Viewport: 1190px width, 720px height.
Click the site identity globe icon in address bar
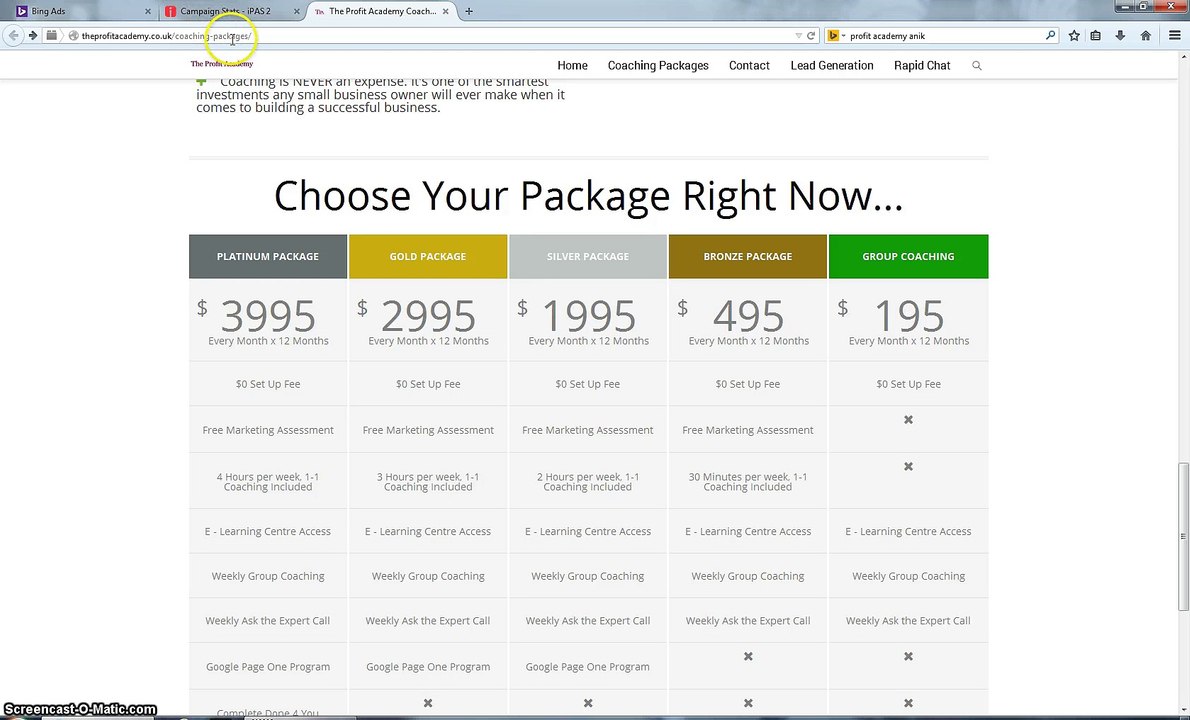[74, 36]
